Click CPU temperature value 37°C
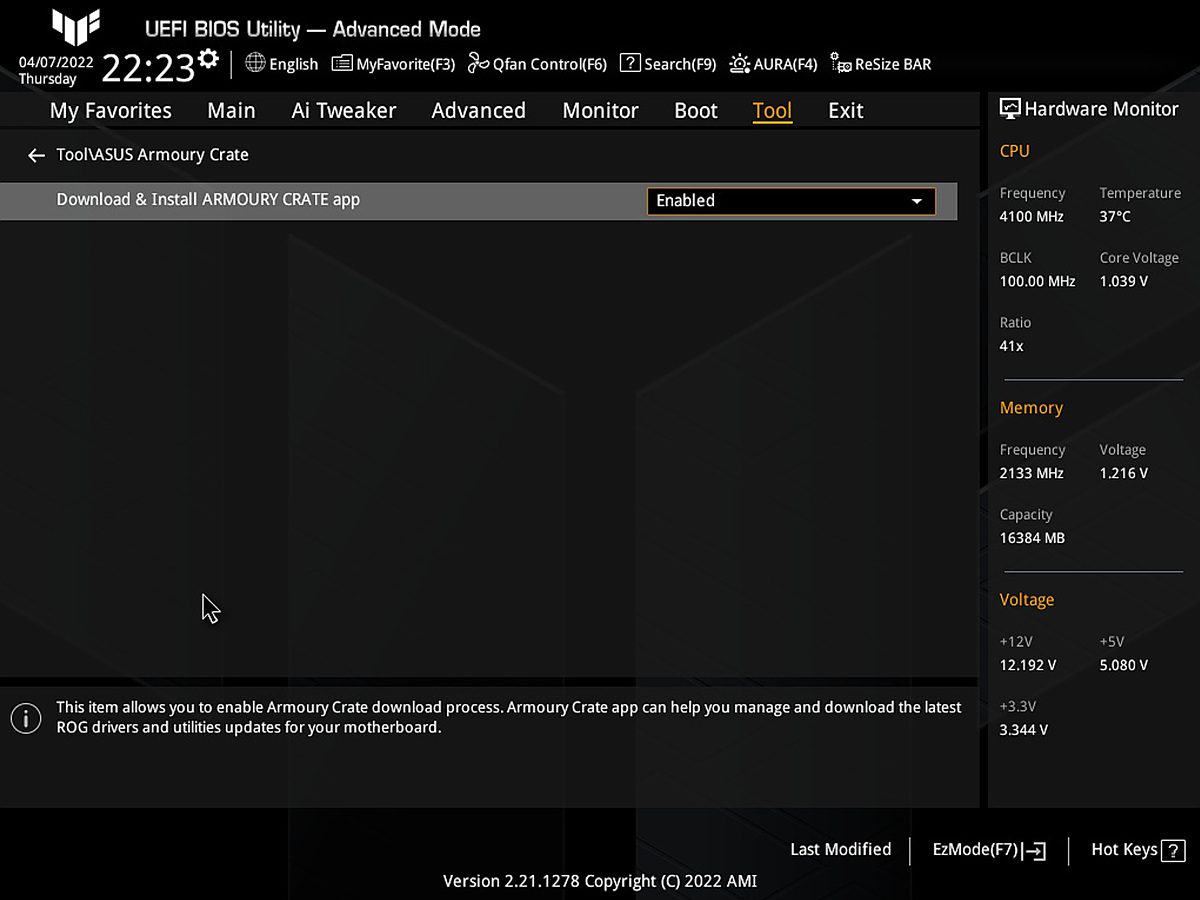This screenshot has height=900, width=1200. point(1116,217)
